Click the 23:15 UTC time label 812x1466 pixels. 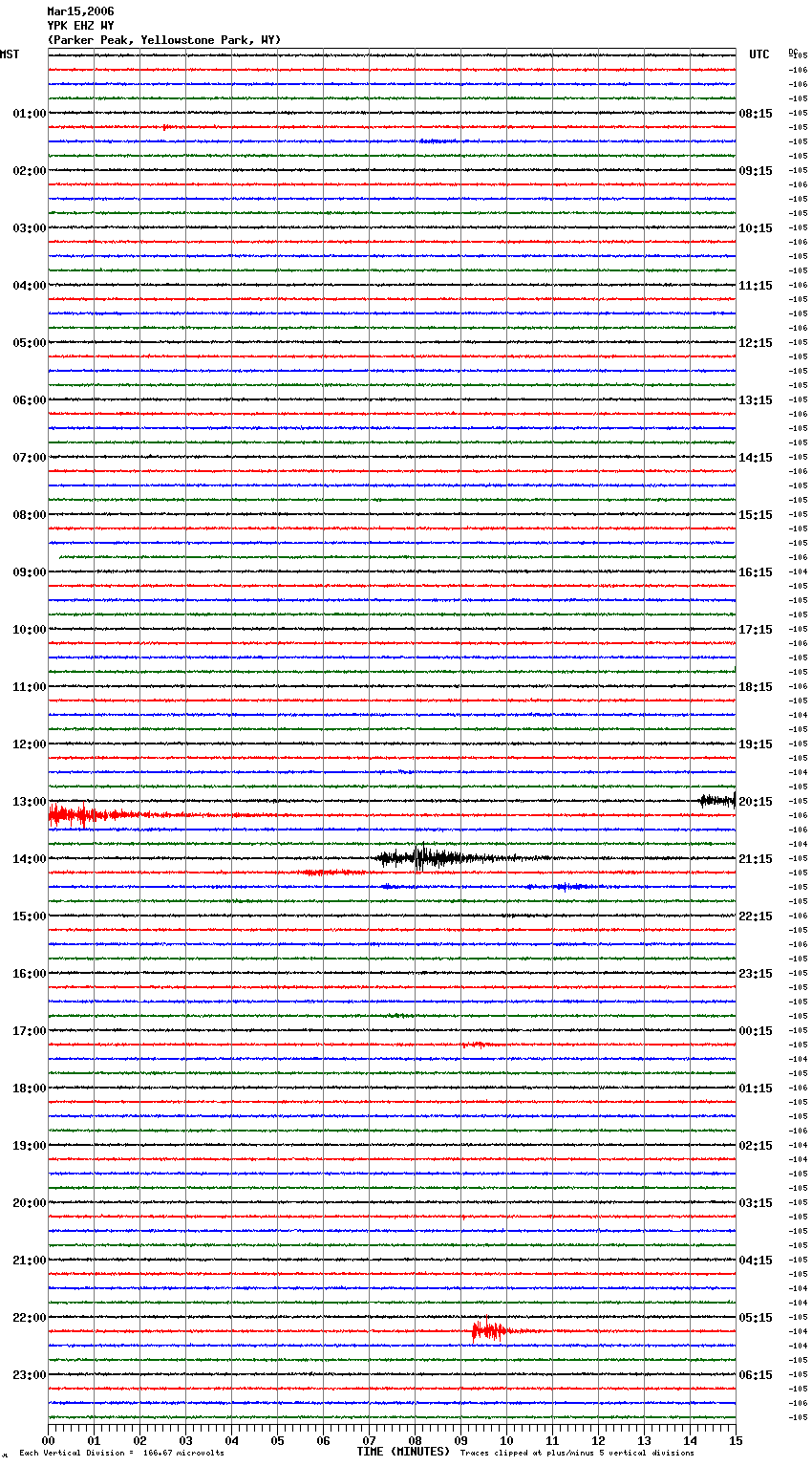[756, 974]
